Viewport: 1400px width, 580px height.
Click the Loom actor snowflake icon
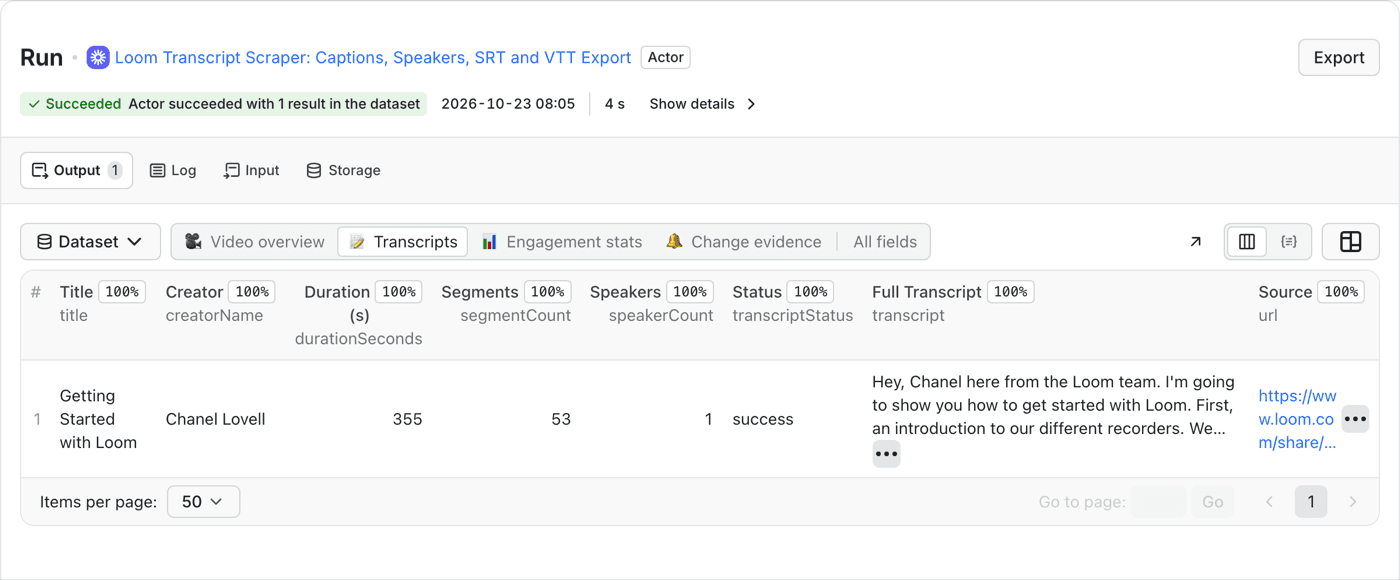(98, 58)
